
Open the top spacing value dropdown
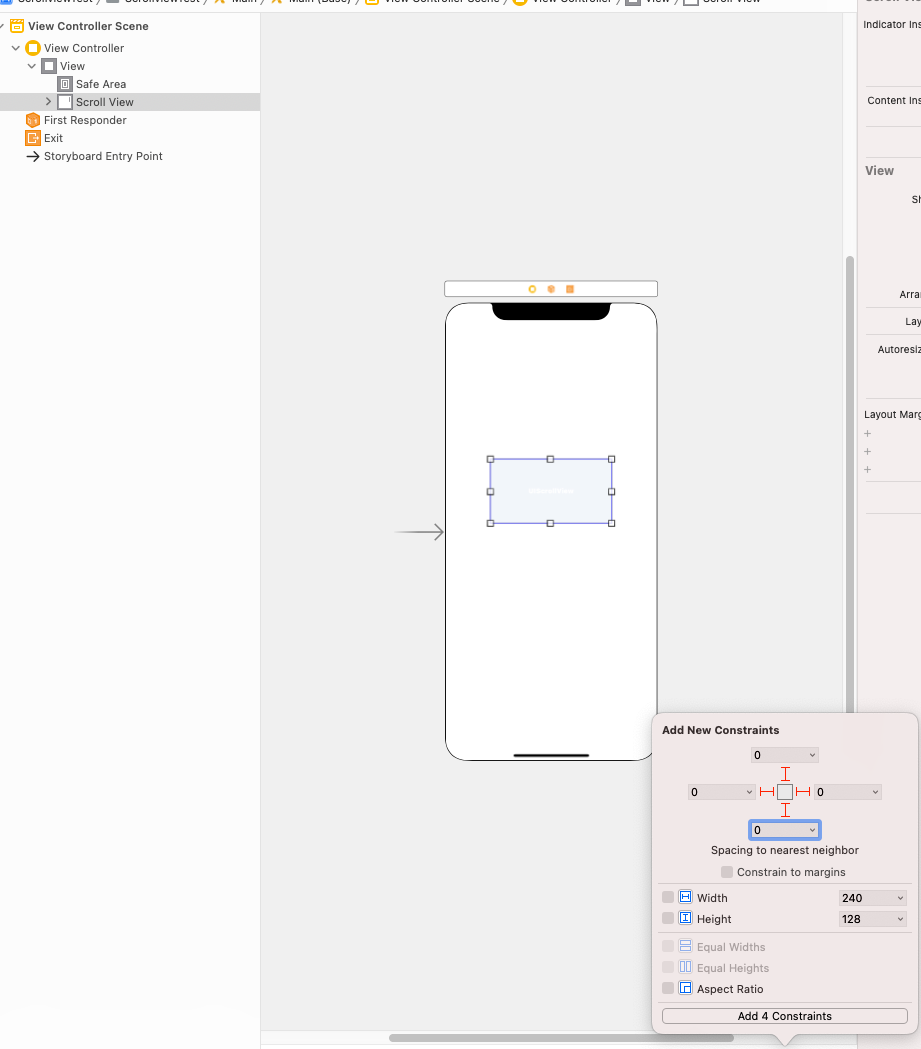click(x=812, y=755)
